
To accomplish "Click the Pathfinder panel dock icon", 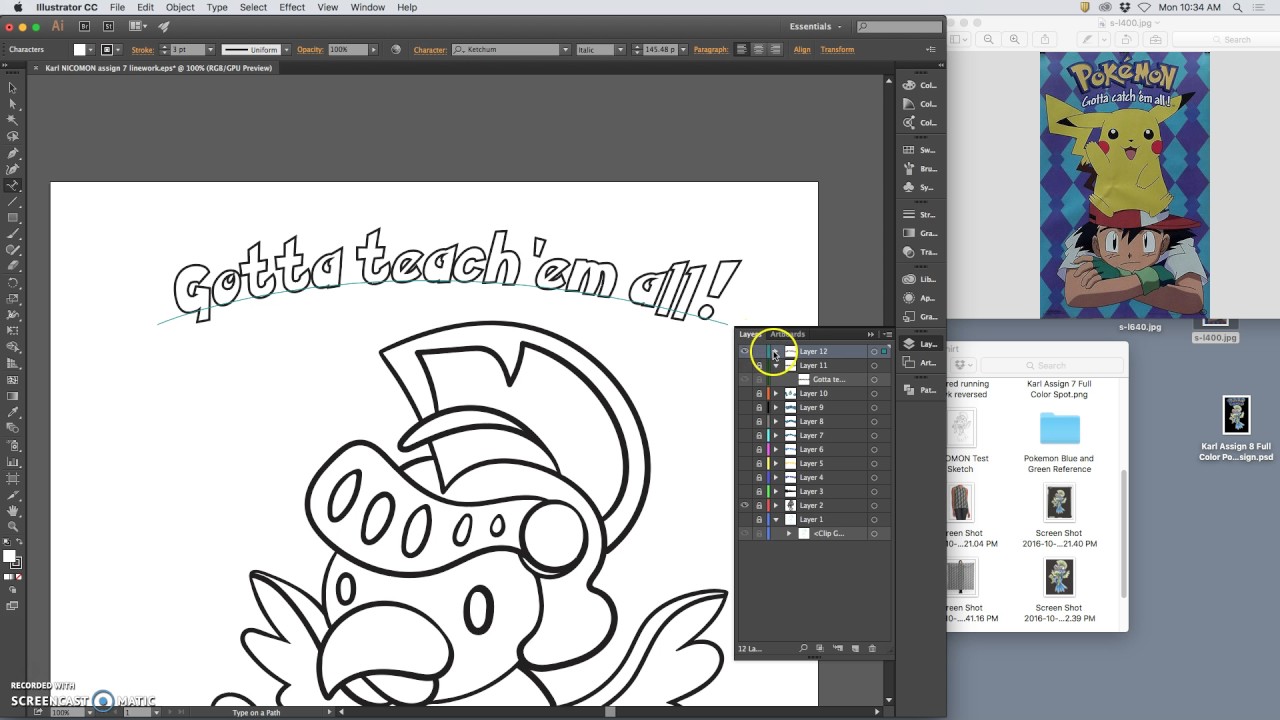I will (920, 390).
